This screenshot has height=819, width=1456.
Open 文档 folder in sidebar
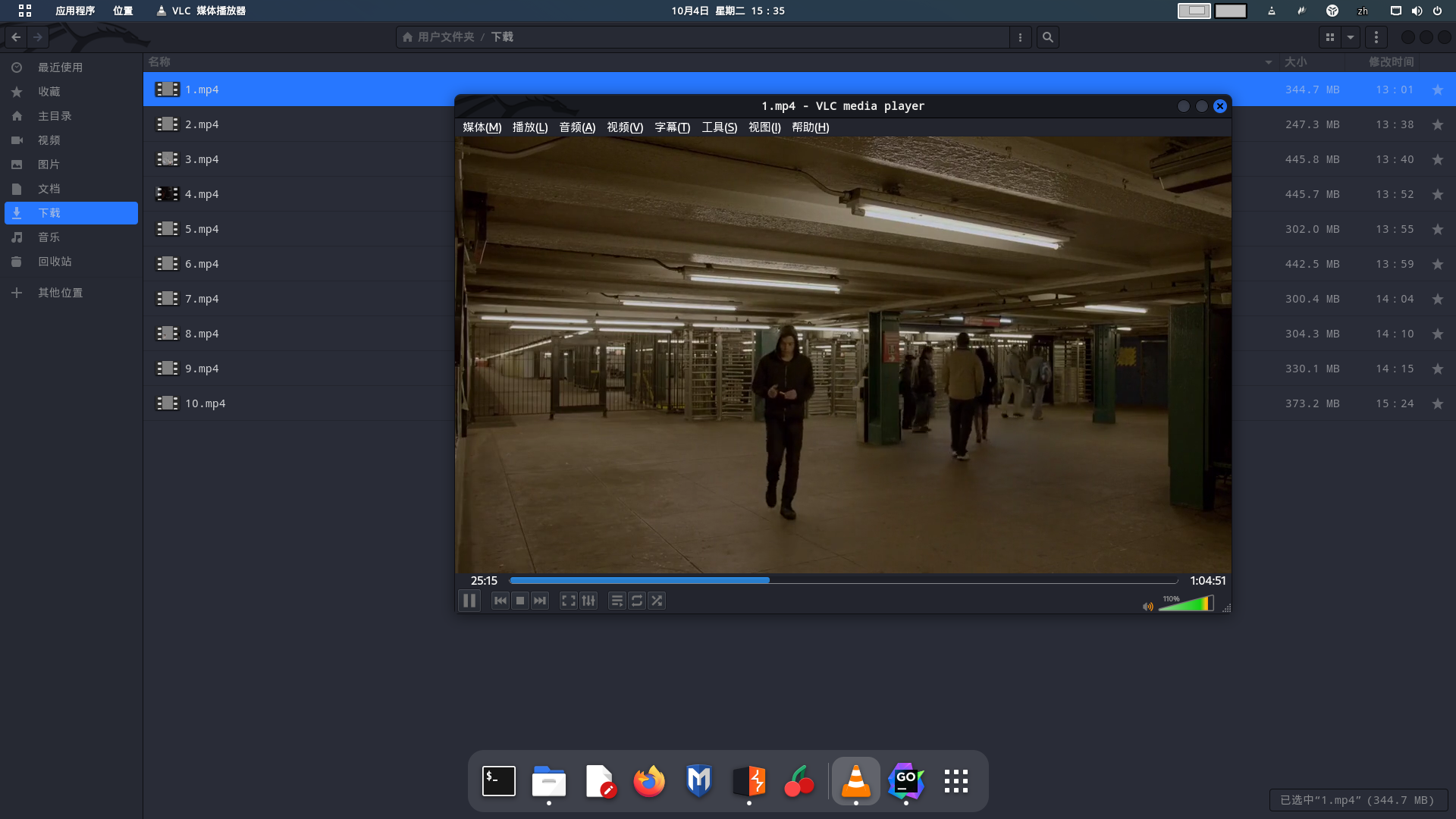(x=71, y=189)
